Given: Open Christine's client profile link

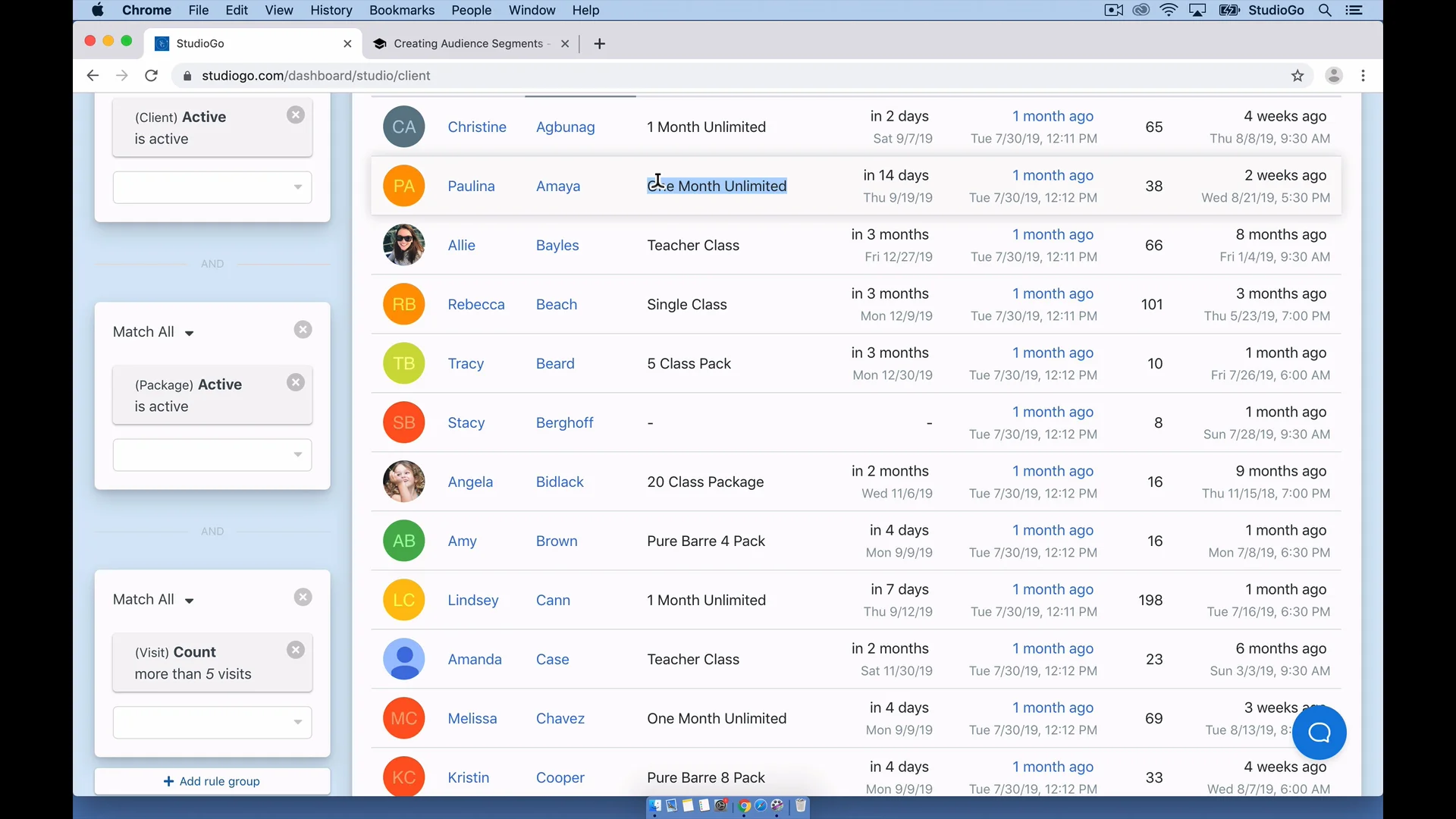Looking at the screenshot, I should point(477,127).
